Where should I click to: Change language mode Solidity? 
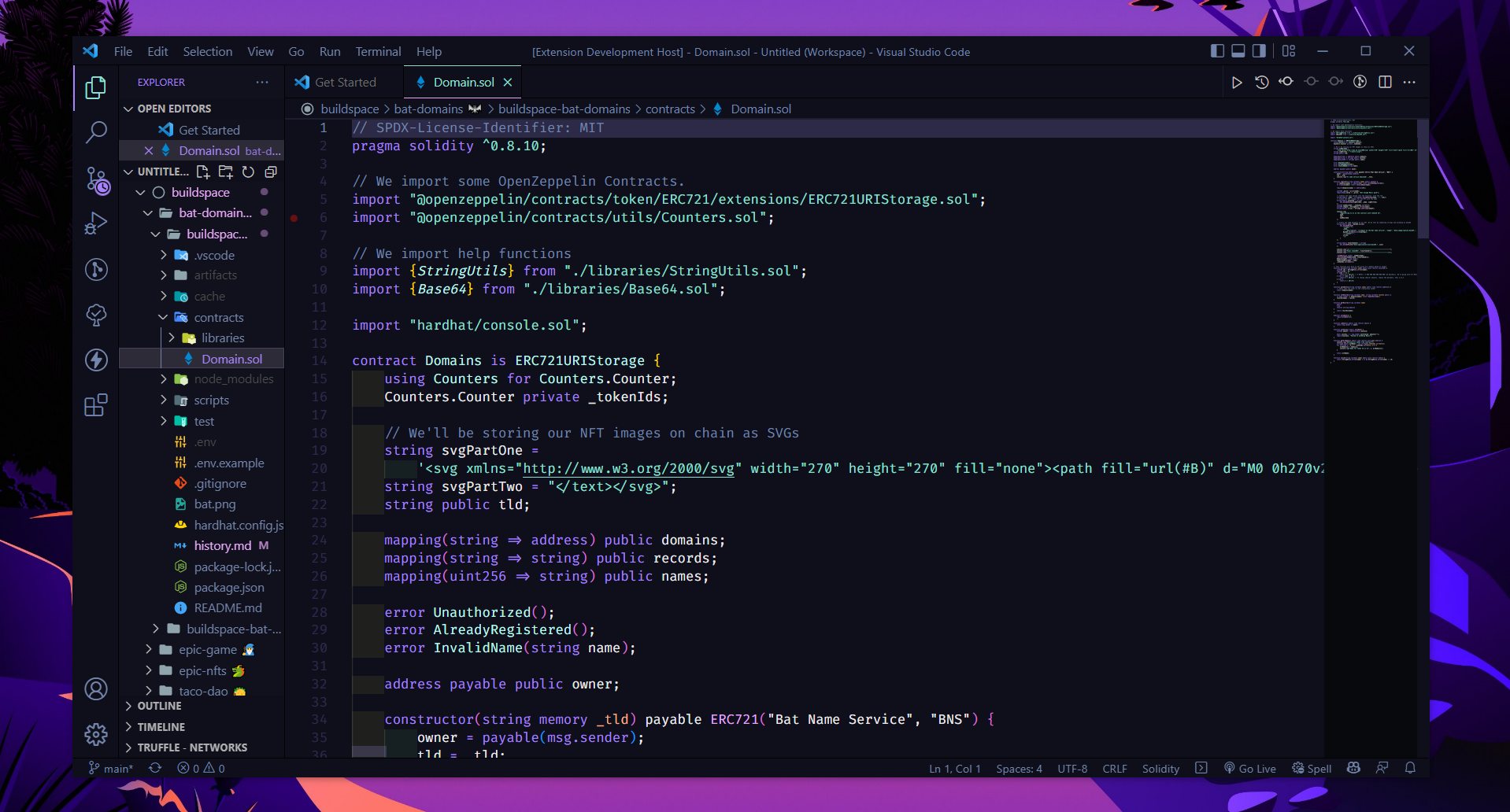click(x=1160, y=769)
